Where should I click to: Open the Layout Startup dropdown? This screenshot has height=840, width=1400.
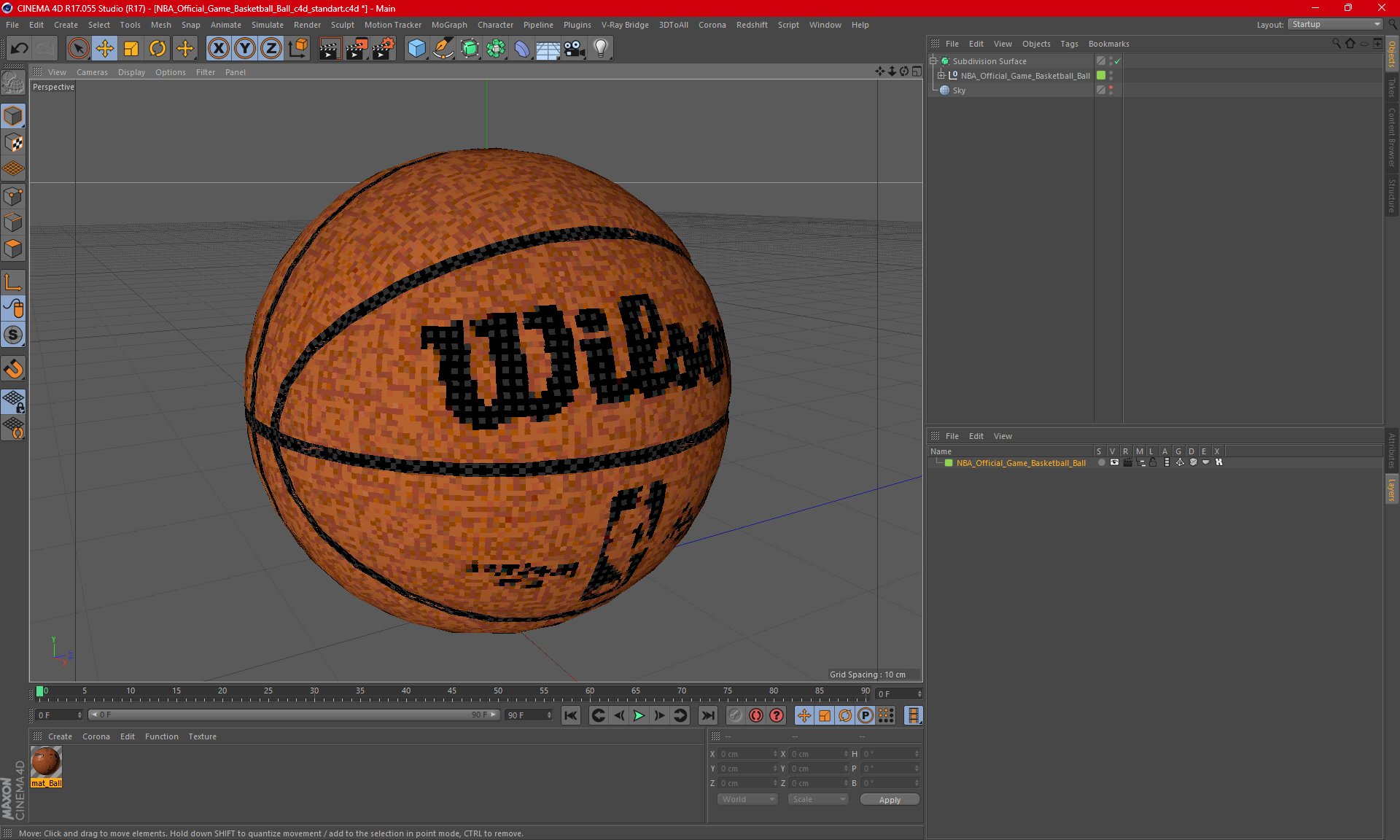(x=1335, y=24)
